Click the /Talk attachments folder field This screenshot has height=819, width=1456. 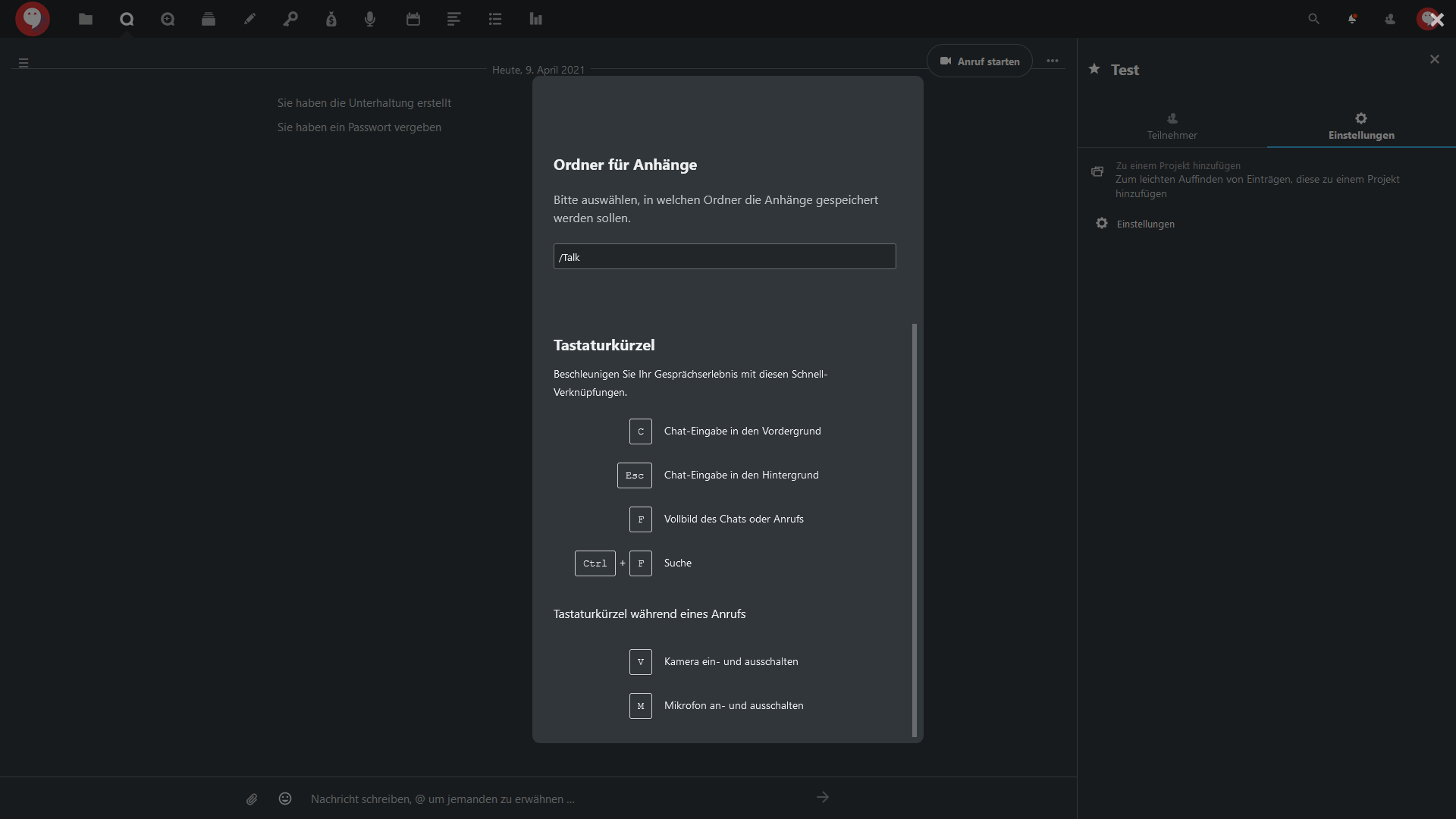point(724,257)
